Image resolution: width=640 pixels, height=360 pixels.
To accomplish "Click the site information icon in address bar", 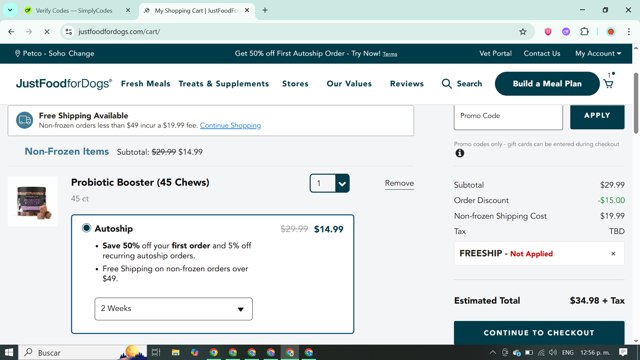I will click(69, 31).
